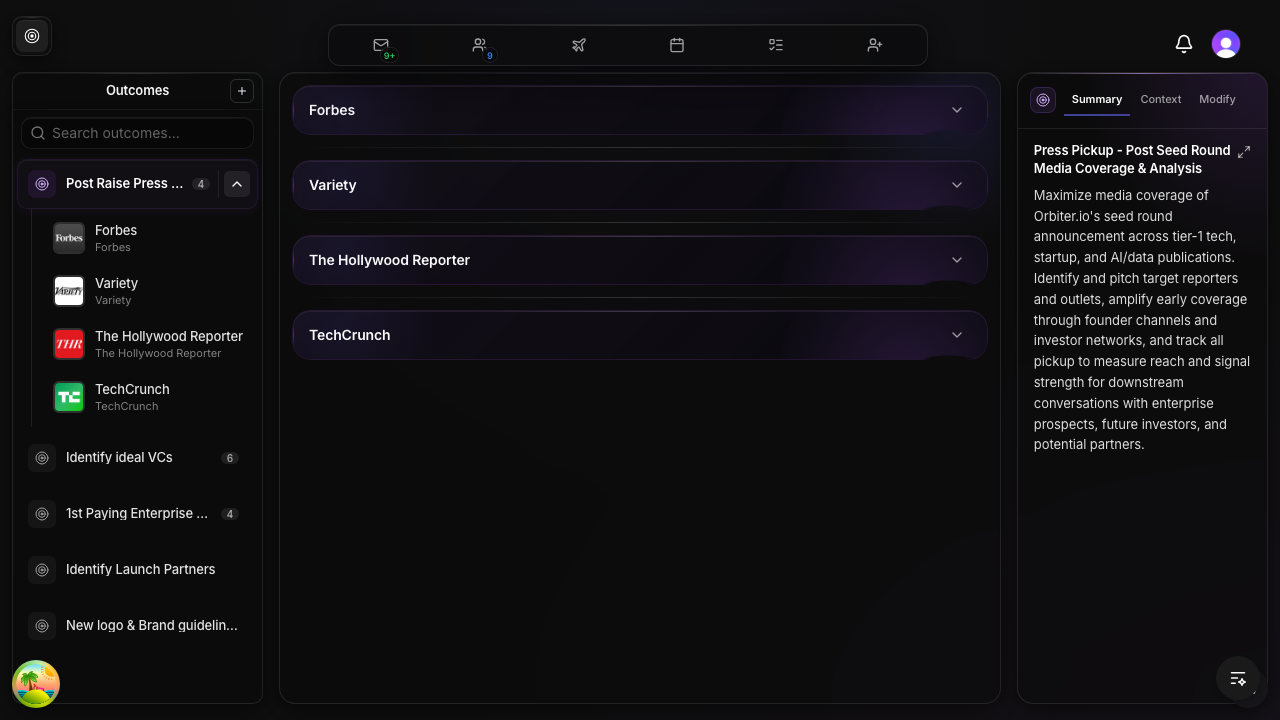Expand the TechCrunch card

956,335
